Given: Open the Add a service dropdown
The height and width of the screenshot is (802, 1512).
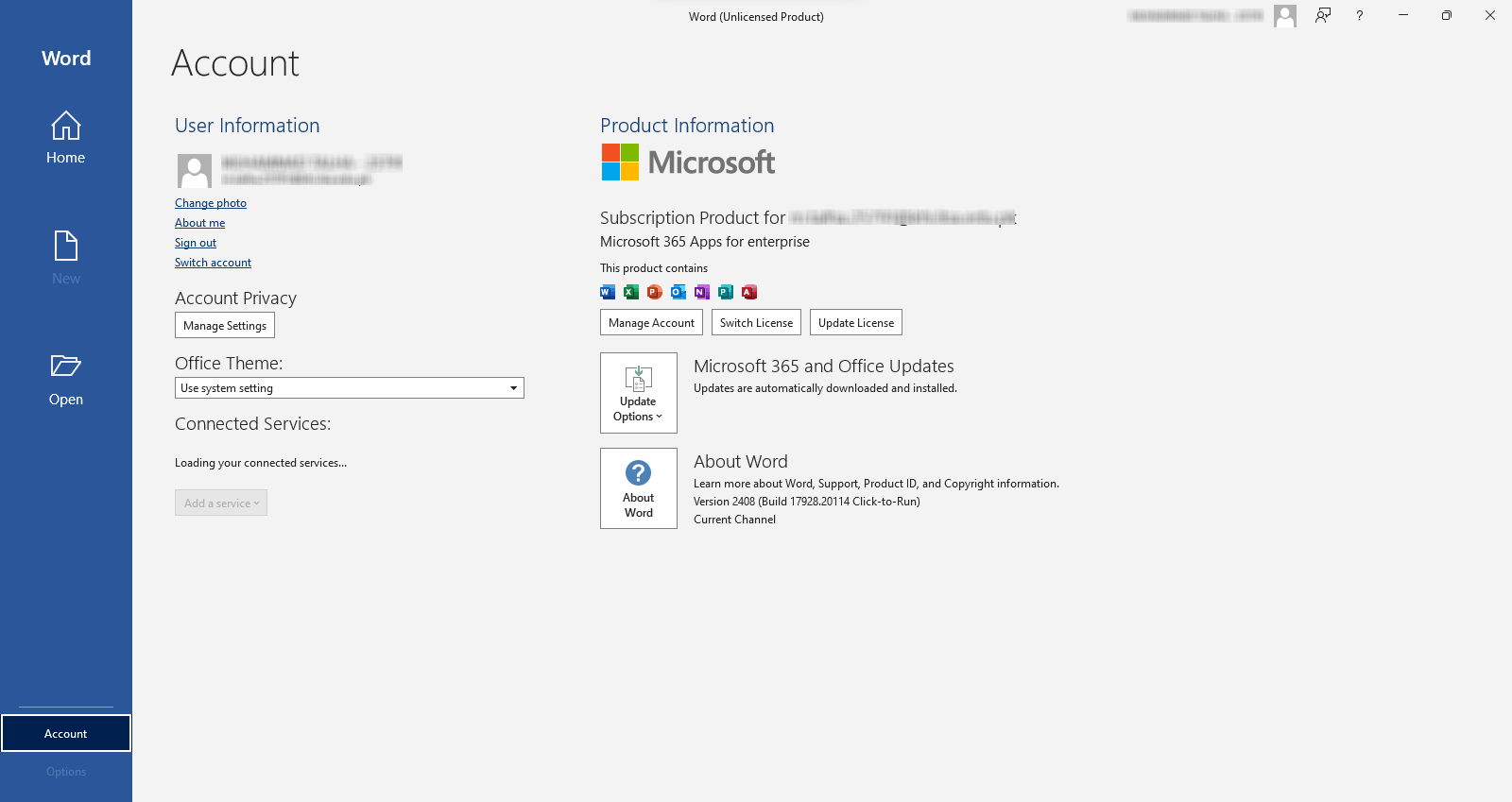Looking at the screenshot, I should 221,503.
